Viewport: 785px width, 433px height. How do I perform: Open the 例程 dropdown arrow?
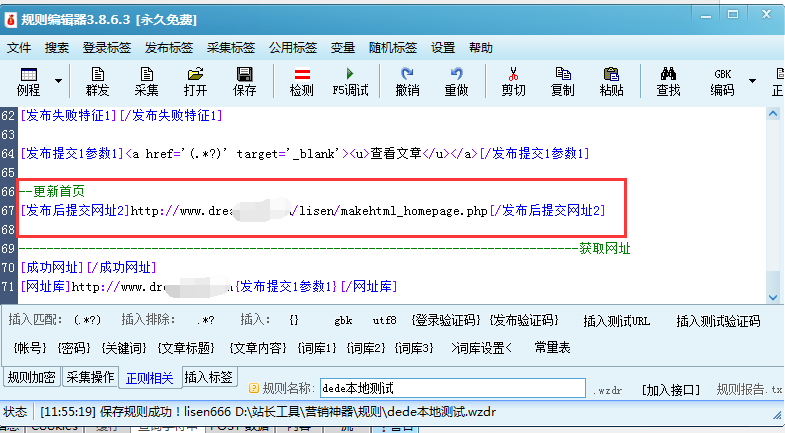pyautogui.click(x=59, y=81)
